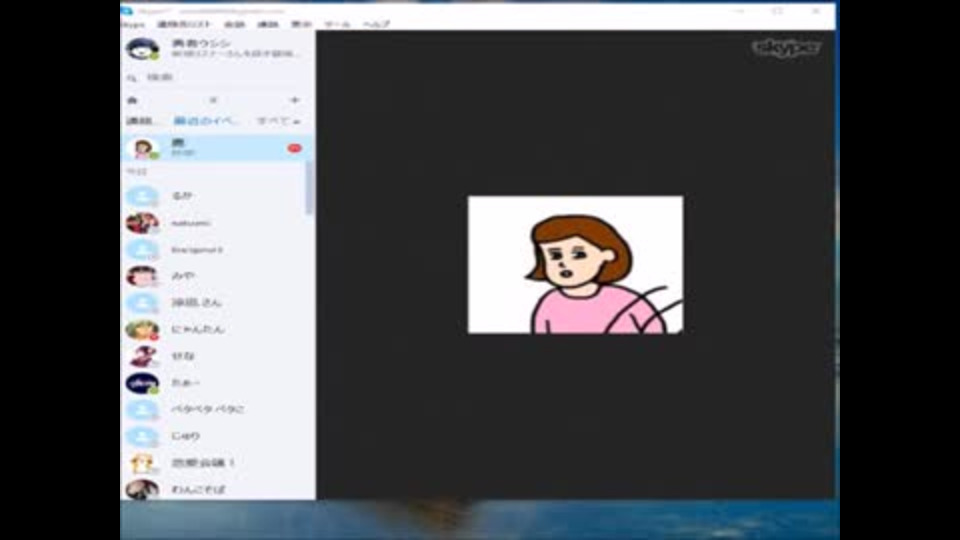Click みや's avatar picture

(x=143, y=276)
